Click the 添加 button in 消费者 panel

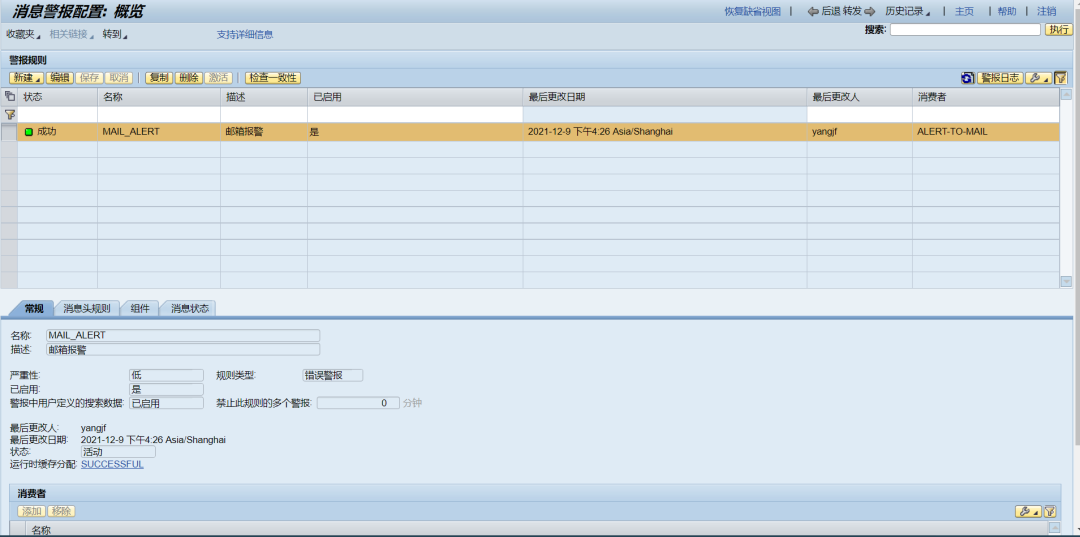coord(31,512)
